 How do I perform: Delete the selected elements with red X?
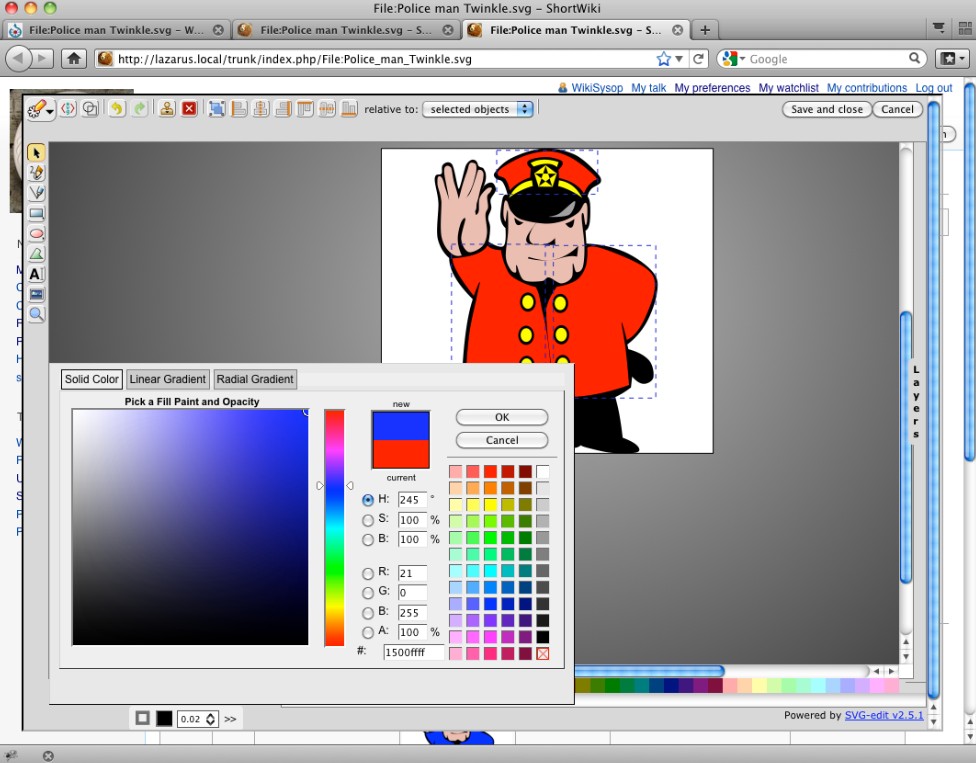pos(189,109)
